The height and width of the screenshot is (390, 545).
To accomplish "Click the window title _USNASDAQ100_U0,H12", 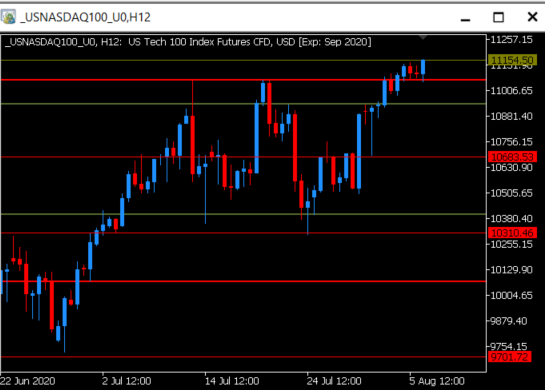I will pyautogui.click(x=86, y=17).
